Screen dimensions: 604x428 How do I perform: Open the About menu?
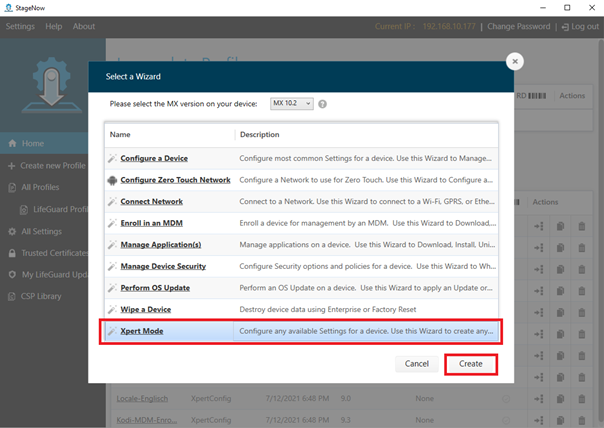[x=84, y=26]
